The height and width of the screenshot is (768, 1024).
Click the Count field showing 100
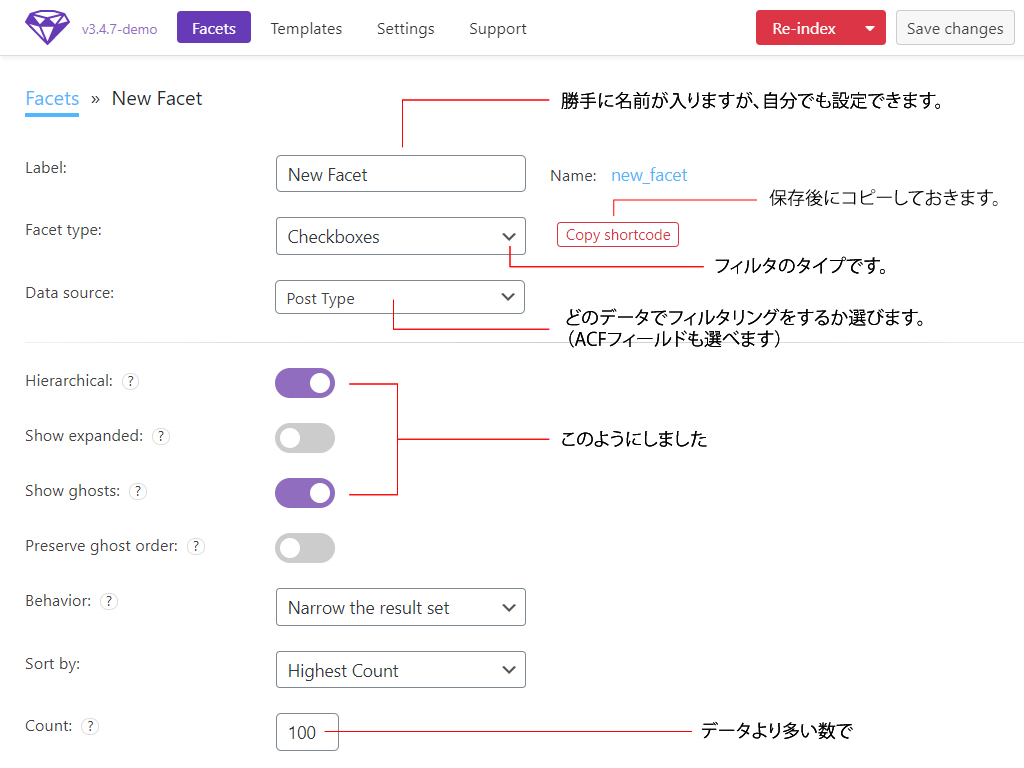(x=307, y=732)
